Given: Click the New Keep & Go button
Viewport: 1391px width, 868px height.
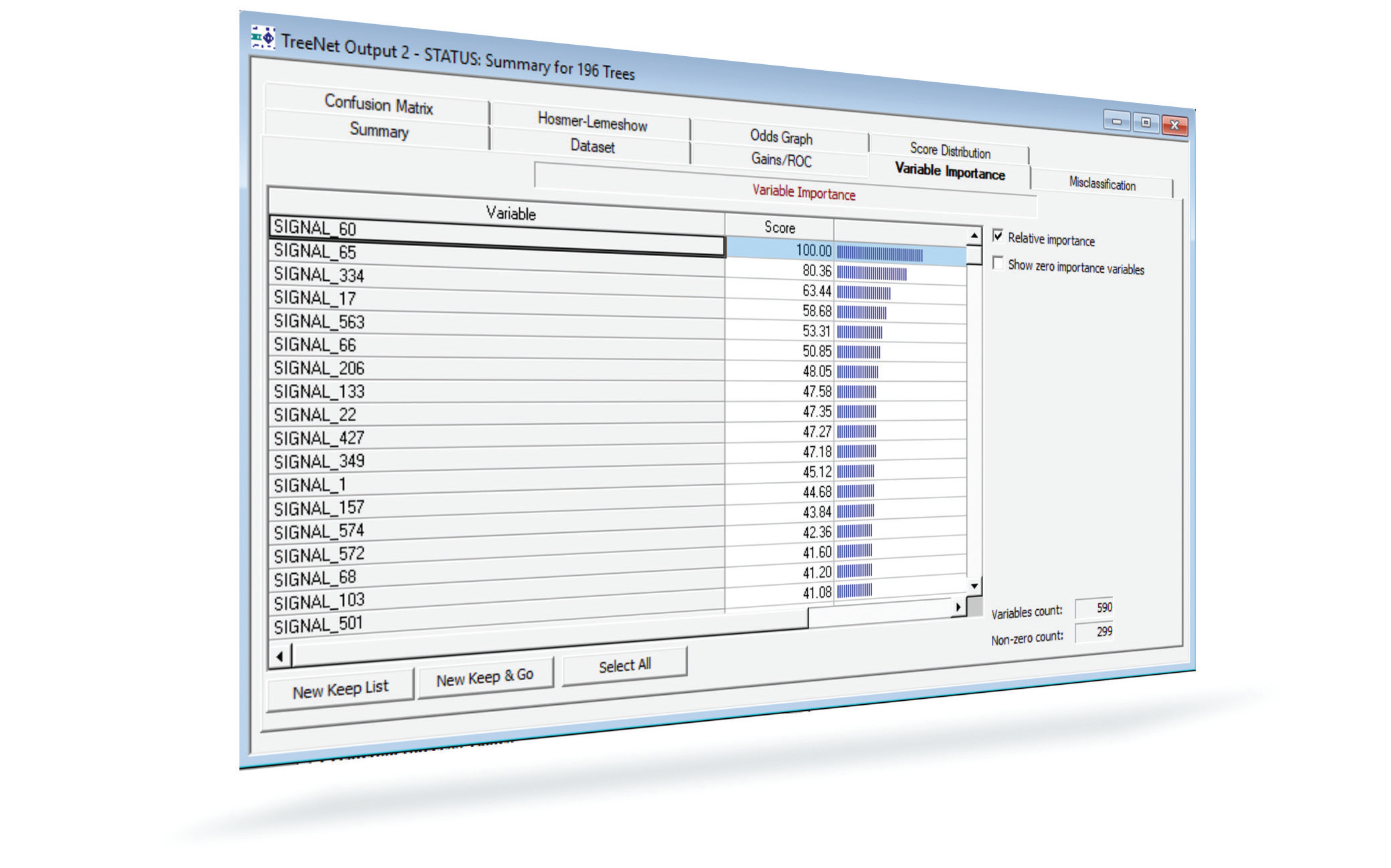Looking at the screenshot, I should coord(485,677).
